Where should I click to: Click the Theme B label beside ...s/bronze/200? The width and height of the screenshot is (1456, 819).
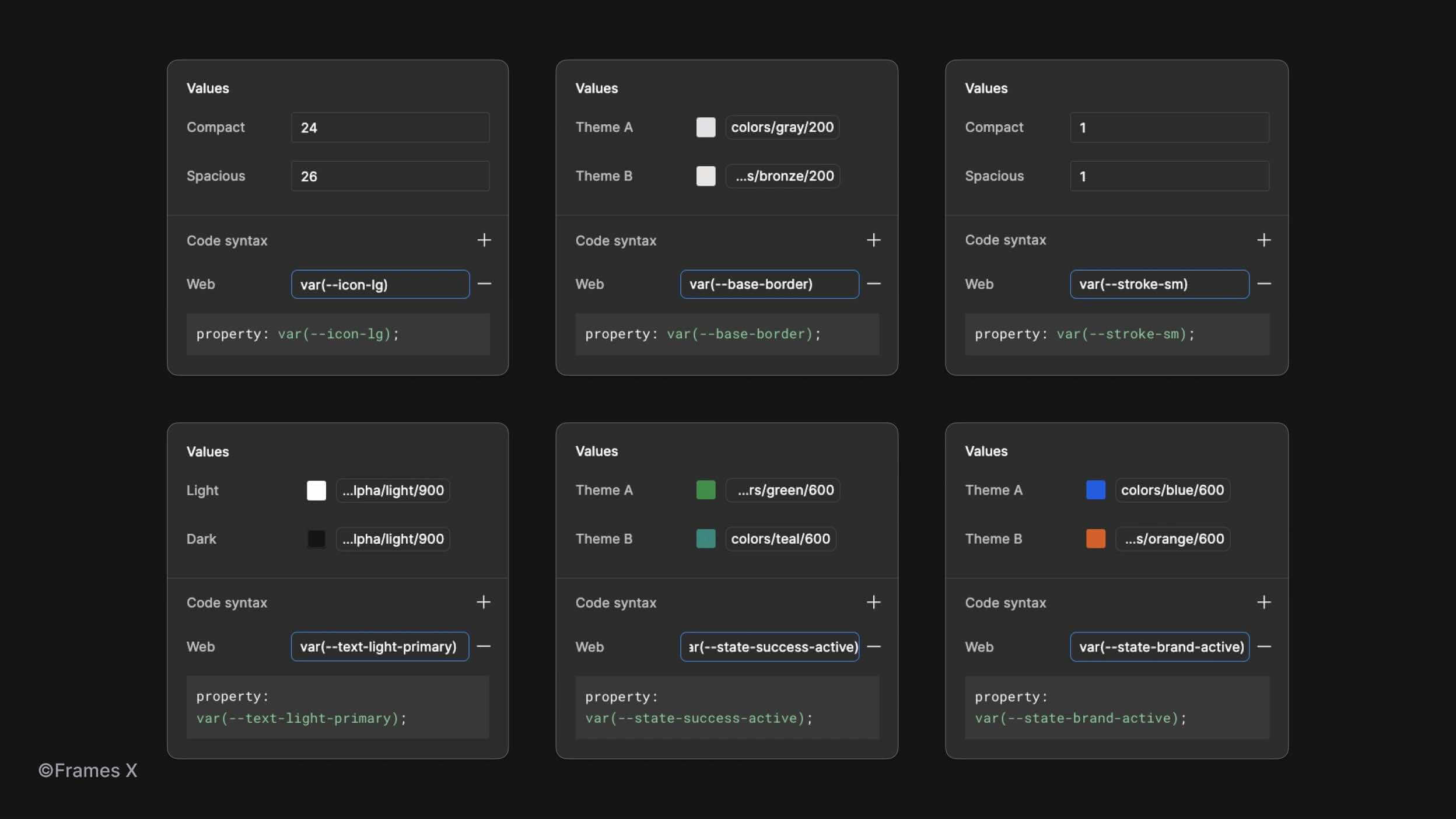(604, 176)
